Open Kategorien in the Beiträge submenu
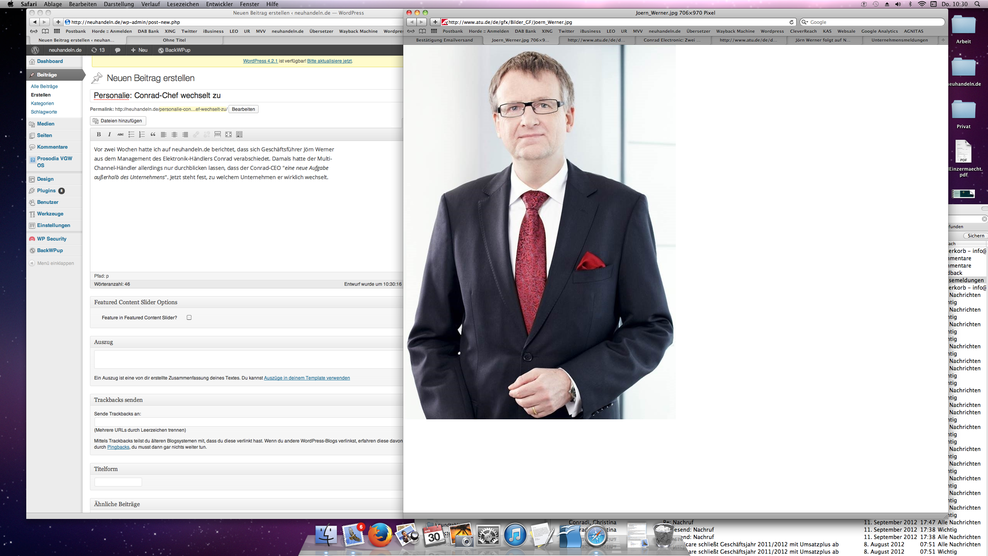Screen dimensions: 988x556 click(x=42, y=103)
